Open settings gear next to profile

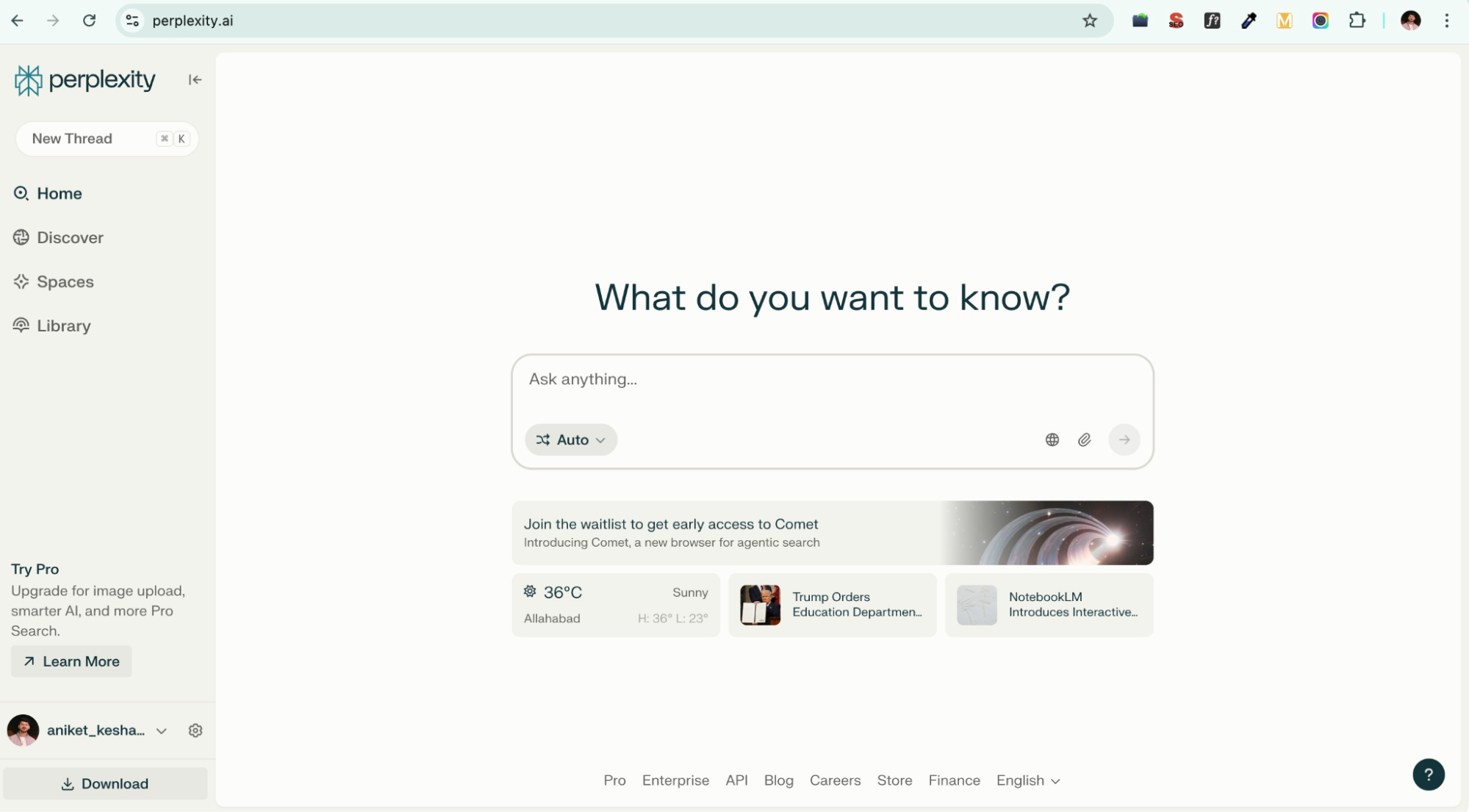tap(195, 730)
